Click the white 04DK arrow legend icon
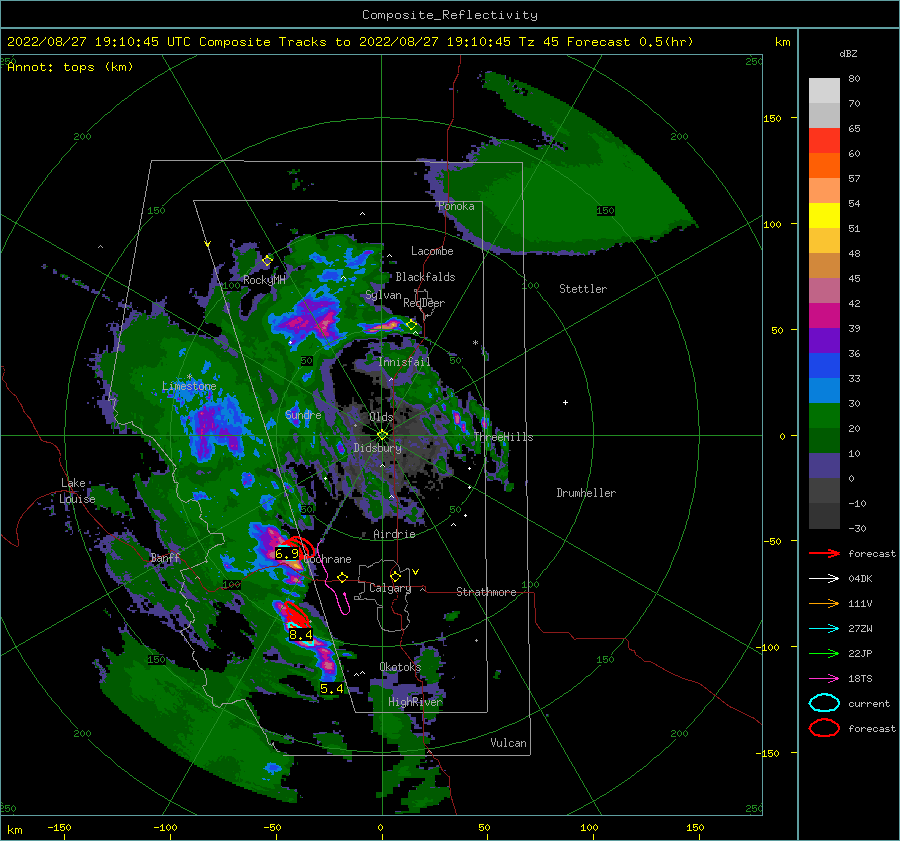The image size is (900, 841). (824, 578)
